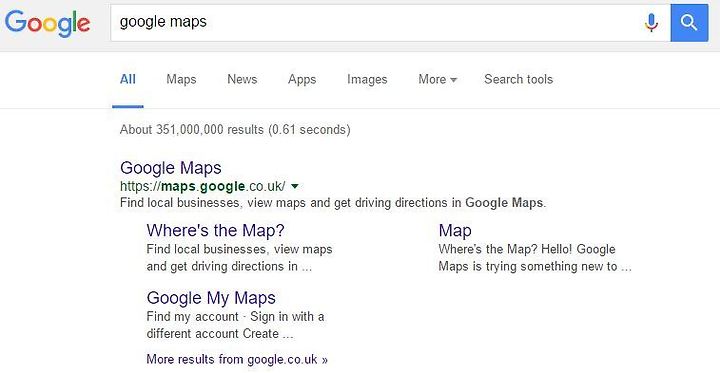
Task: Open the Google Maps result title
Action: [171, 168]
